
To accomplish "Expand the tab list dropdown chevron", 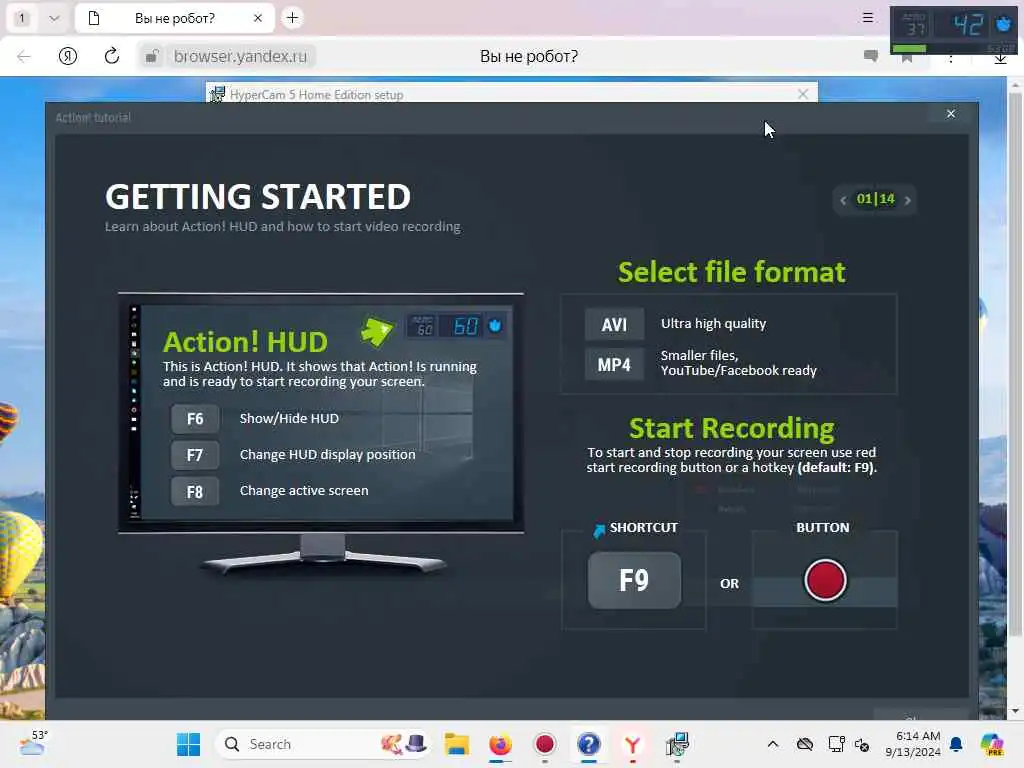I will [x=54, y=18].
